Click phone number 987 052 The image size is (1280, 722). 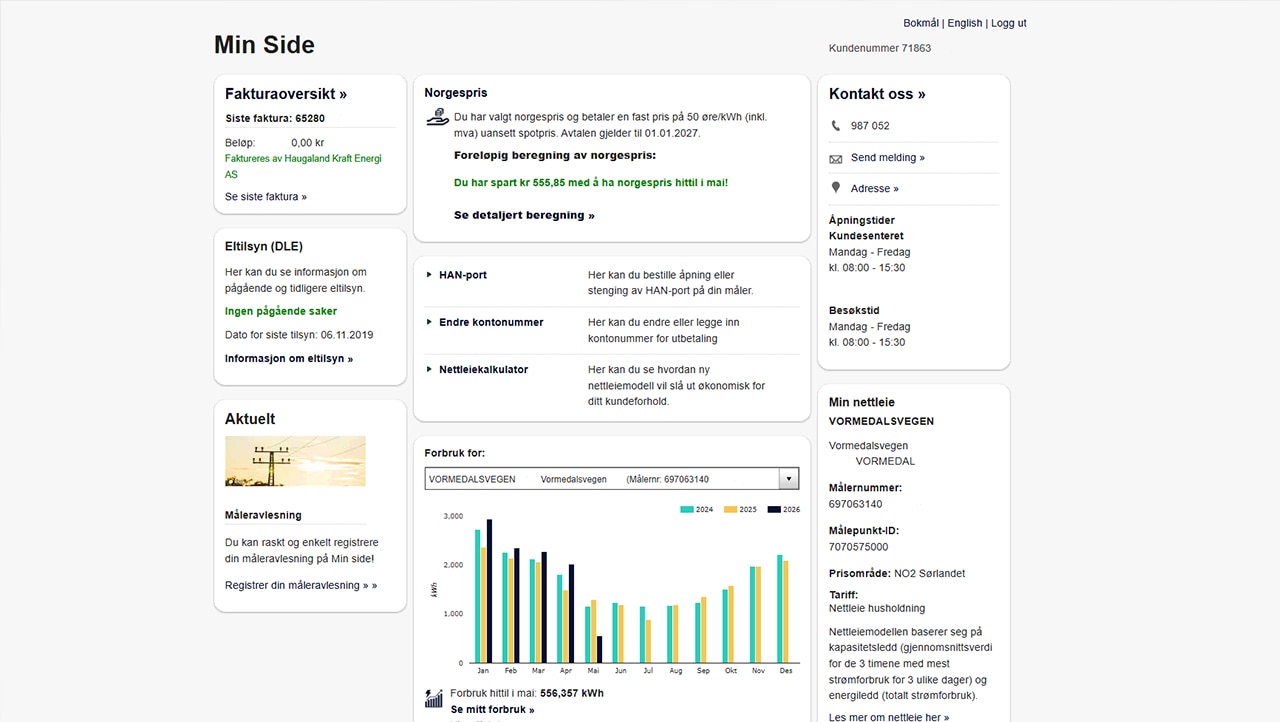tap(870, 126)
